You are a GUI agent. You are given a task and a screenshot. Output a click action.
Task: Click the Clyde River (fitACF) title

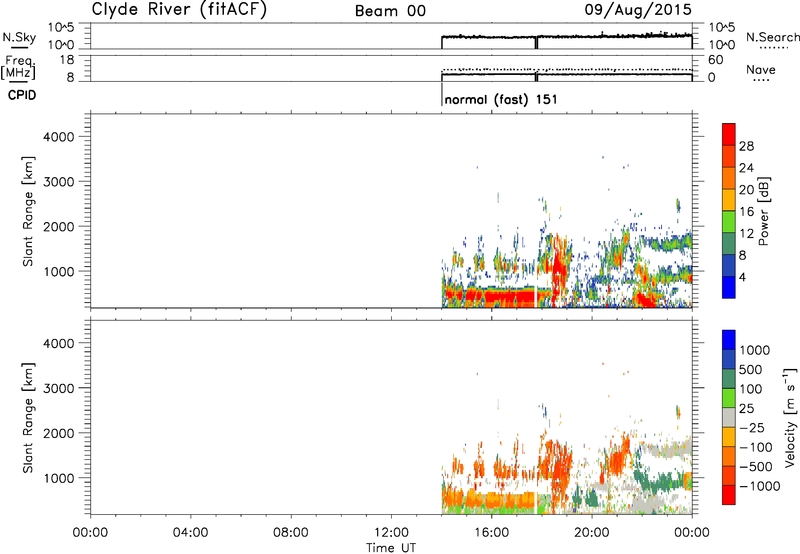point(179,9)
